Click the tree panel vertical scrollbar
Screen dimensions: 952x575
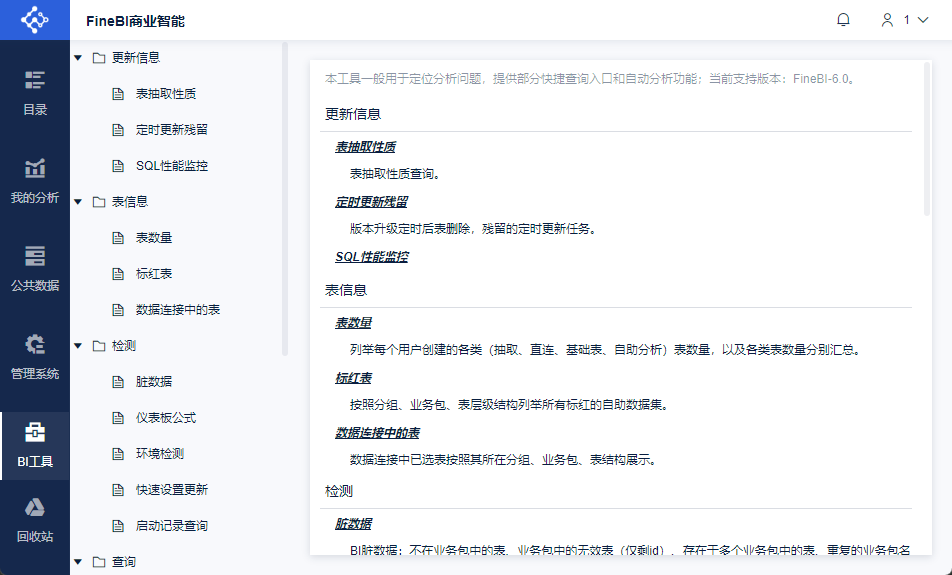pyautogui.click(x=285, y=199)
